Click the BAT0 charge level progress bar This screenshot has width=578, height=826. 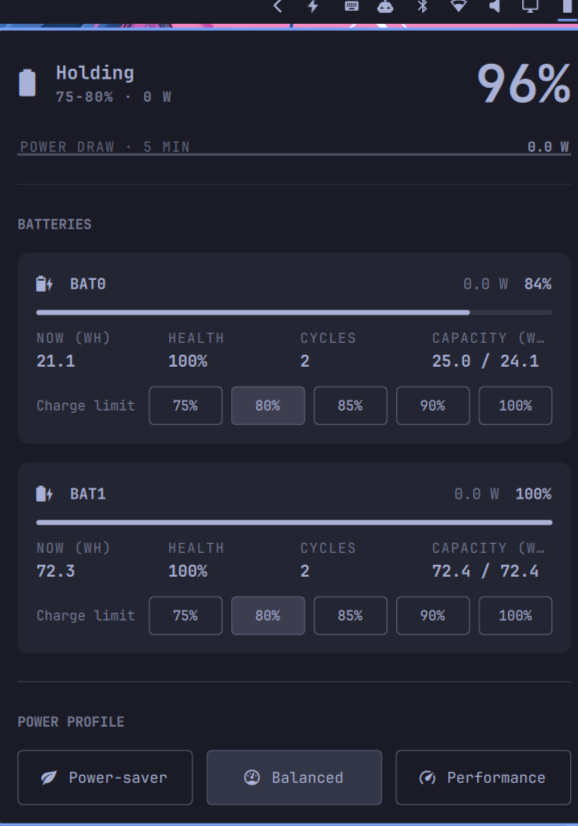click(x=294, y=312)
